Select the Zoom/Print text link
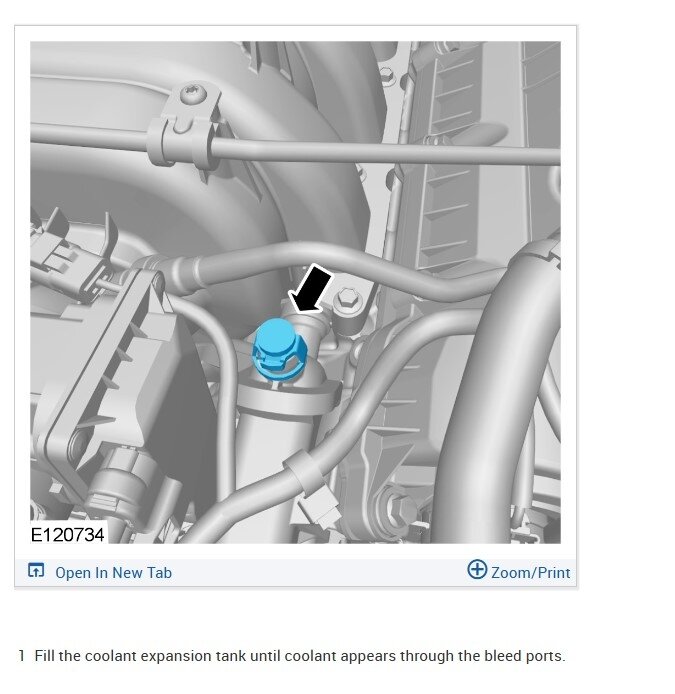 tap(530, 572)
